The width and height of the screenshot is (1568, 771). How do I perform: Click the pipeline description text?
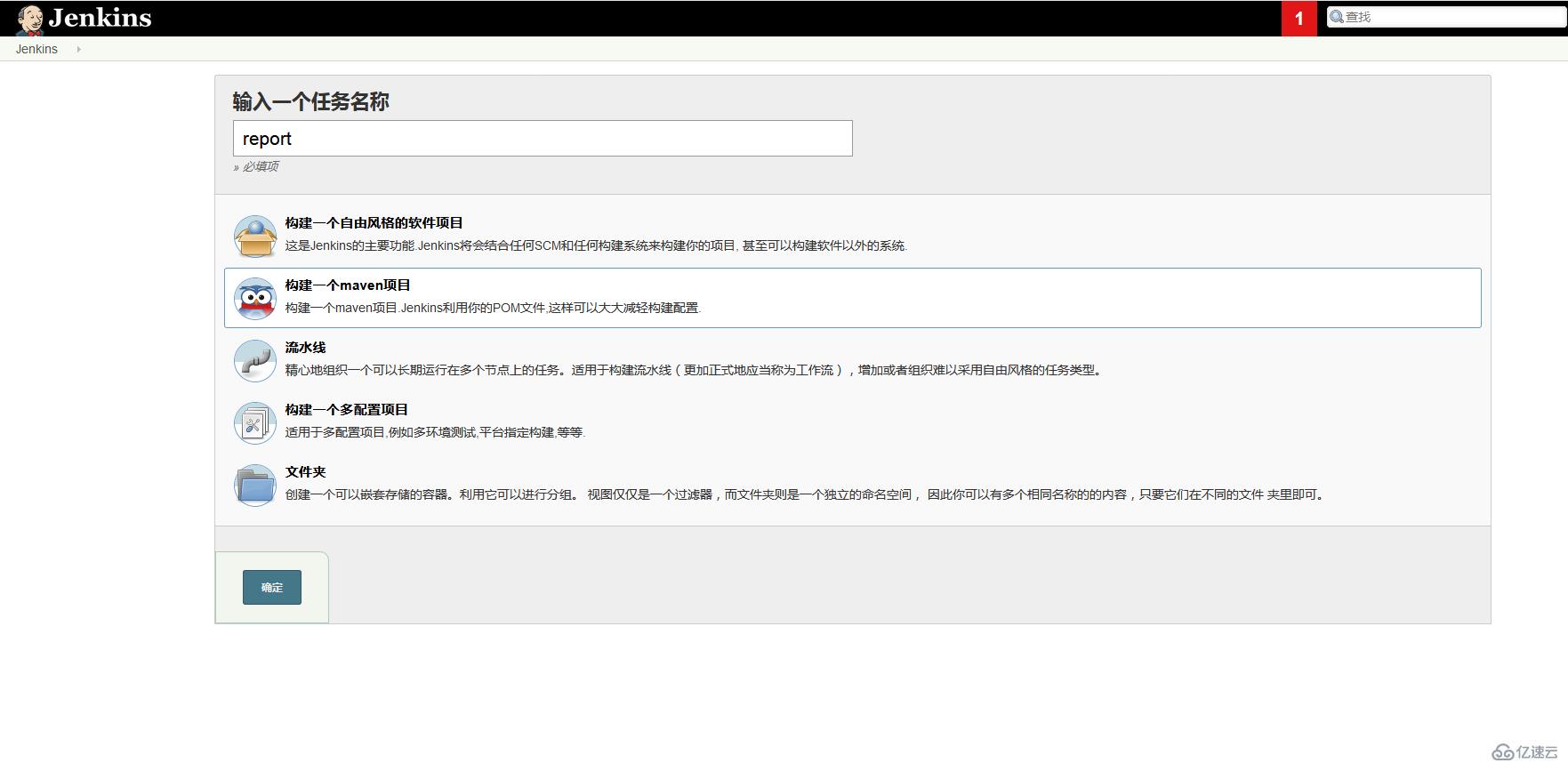point(696,370)
